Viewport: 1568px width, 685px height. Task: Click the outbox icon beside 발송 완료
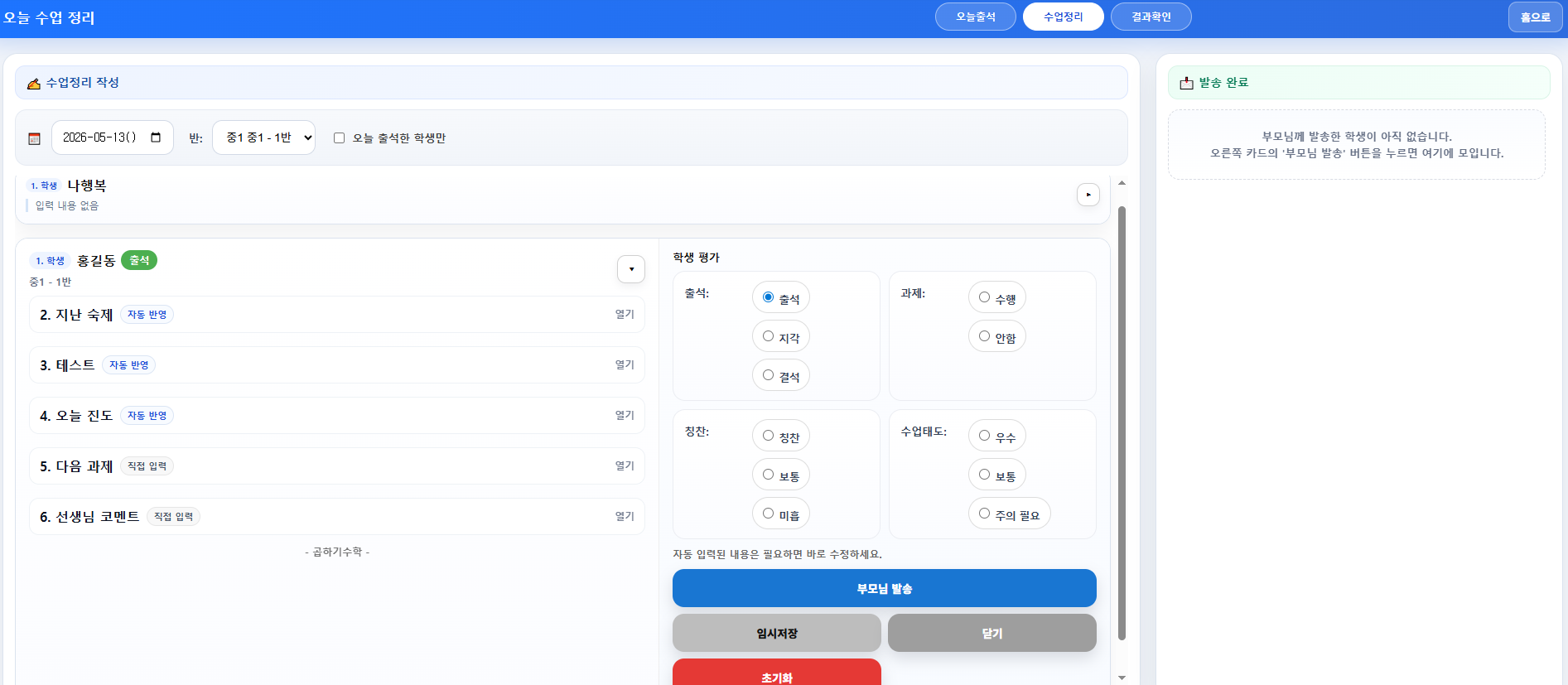pos(1186,83)
